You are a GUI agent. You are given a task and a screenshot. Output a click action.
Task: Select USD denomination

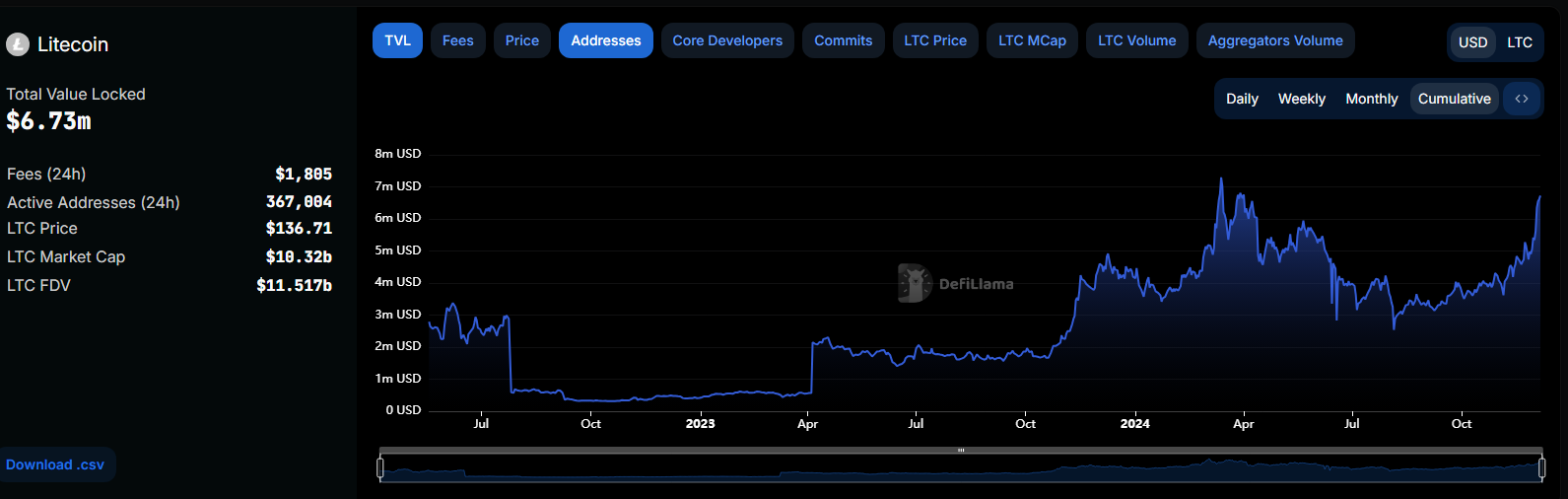pyautogui.click(x=1472, y=42)
